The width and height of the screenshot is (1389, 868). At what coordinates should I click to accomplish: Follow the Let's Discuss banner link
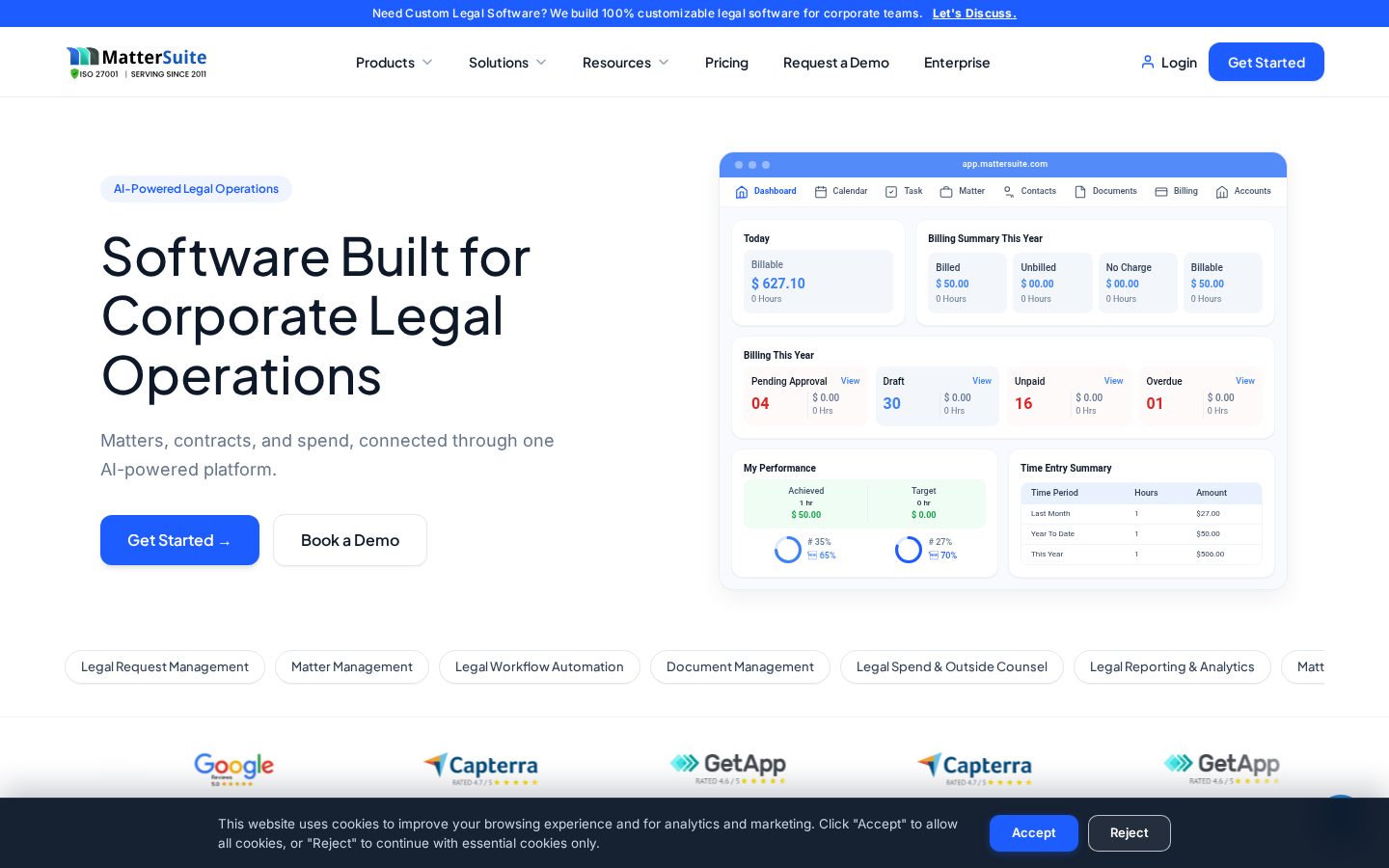(974, 14)
